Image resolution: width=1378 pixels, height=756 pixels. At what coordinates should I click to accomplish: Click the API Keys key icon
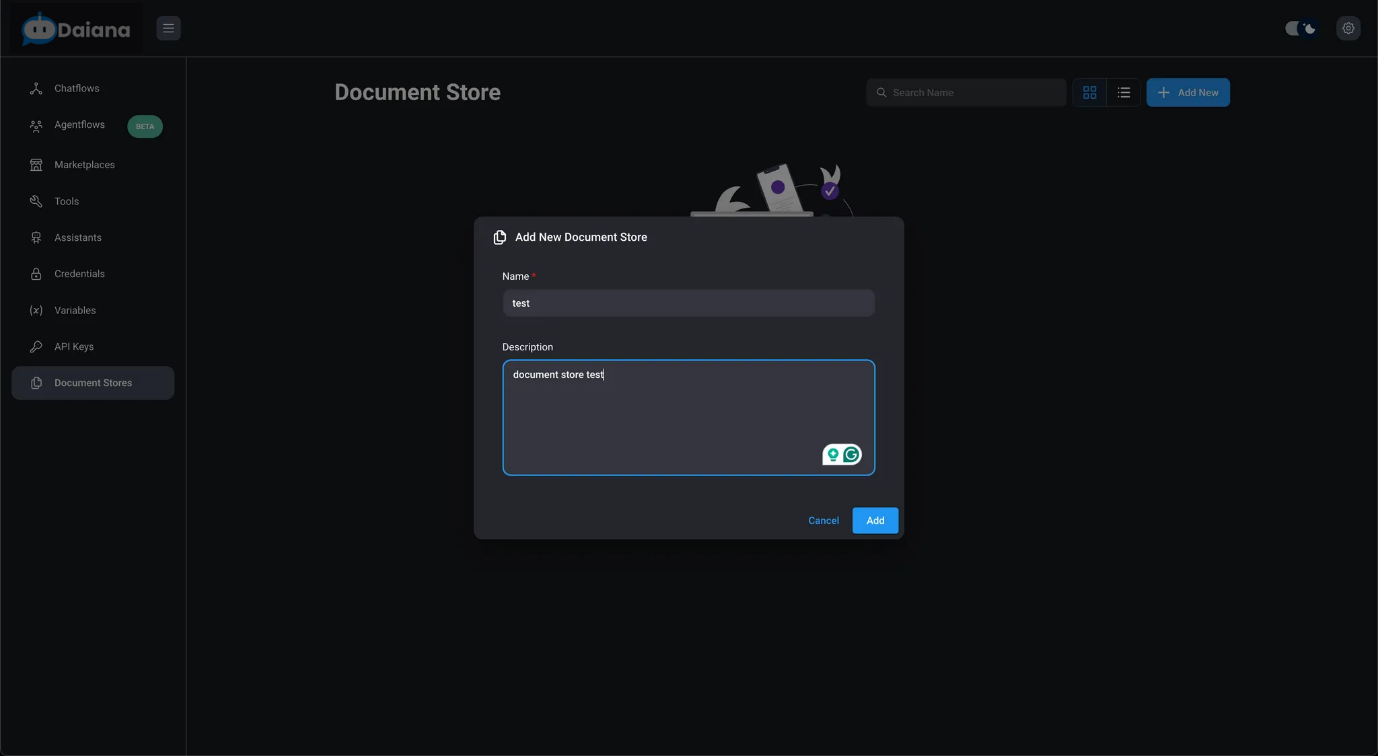pos(36,347)
